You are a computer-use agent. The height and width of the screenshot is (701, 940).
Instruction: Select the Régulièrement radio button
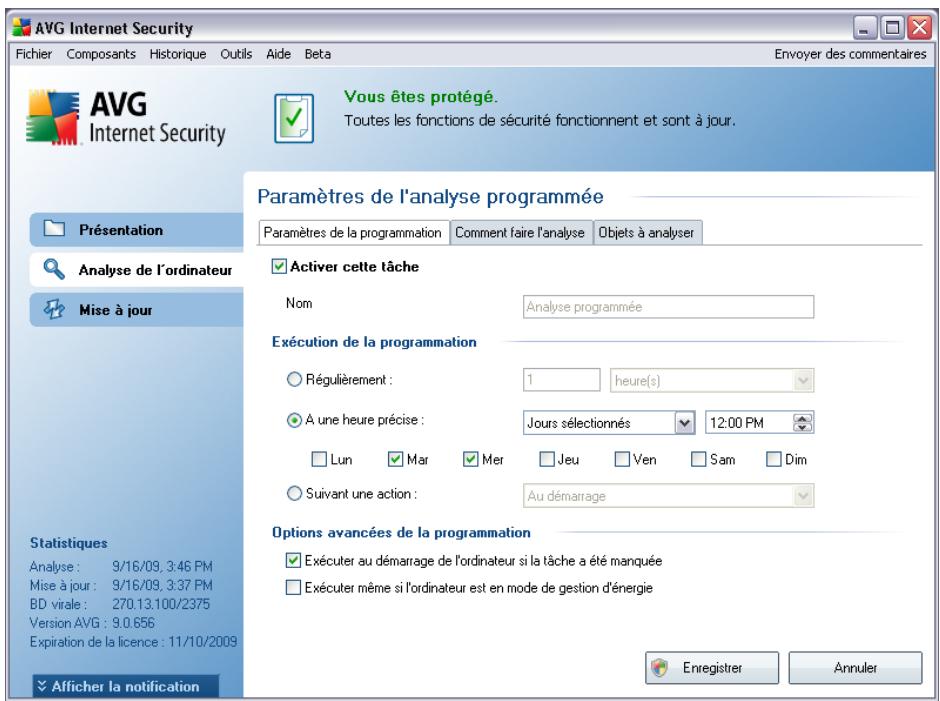[x=294, y=380]
